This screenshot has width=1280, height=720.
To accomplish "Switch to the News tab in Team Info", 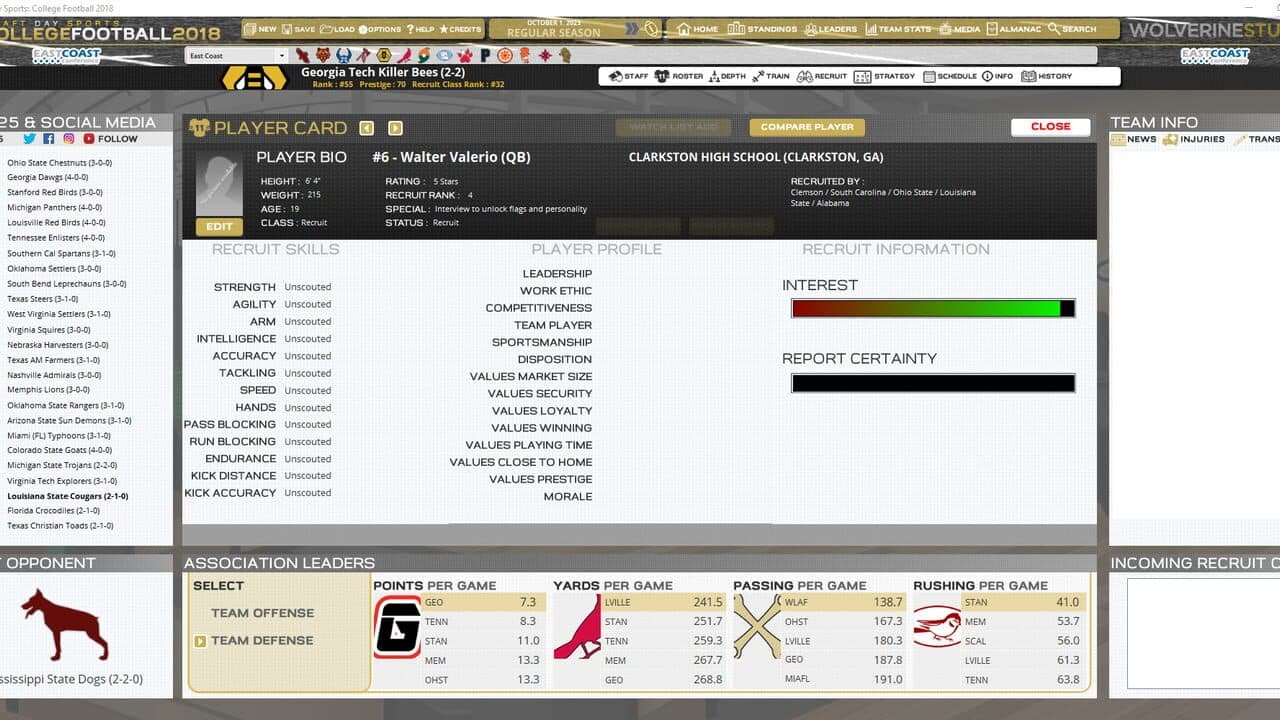I will tap(1134, 140).
